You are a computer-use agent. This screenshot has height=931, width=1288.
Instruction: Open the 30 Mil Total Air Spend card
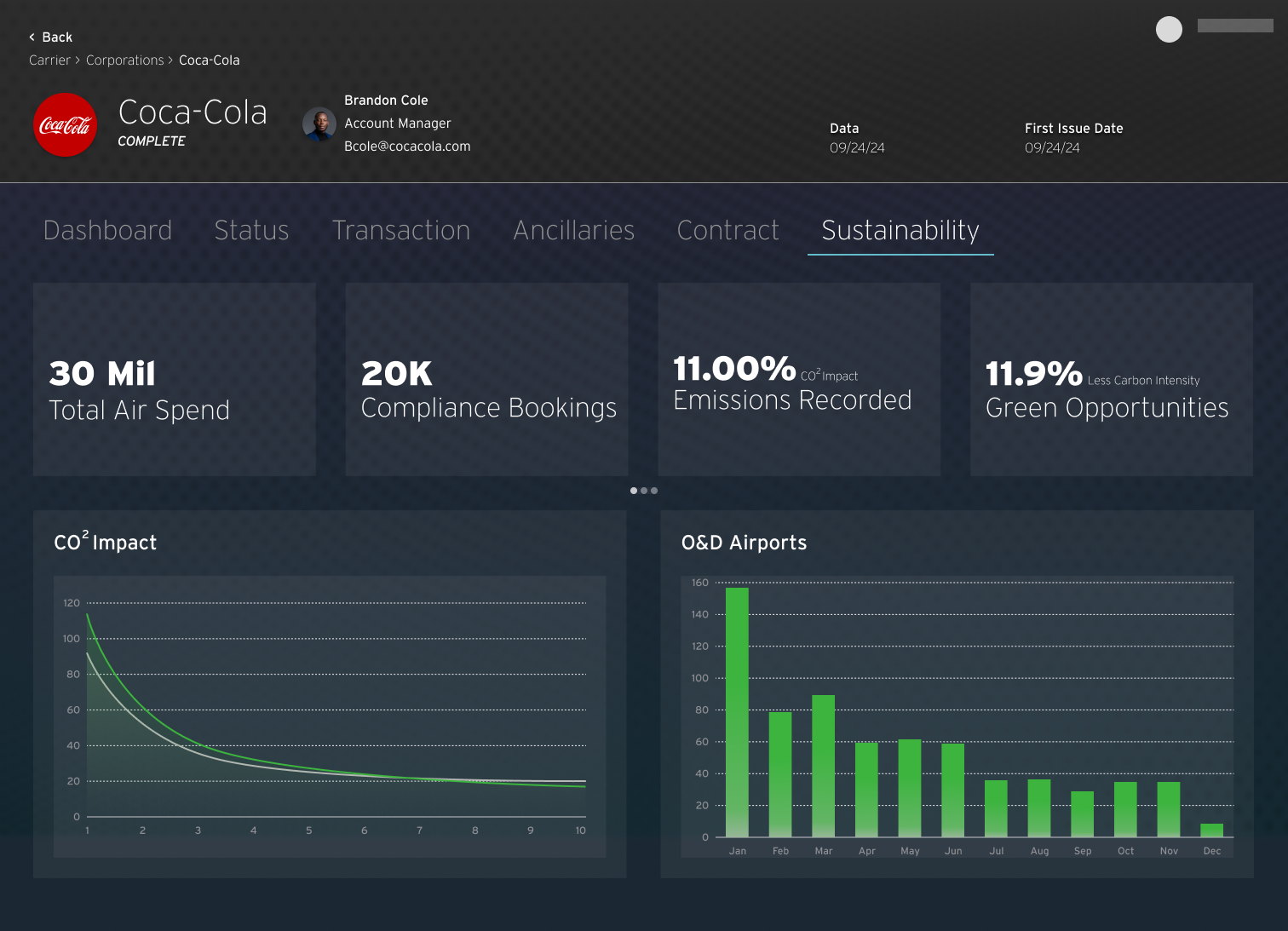[x=175, y=379]
